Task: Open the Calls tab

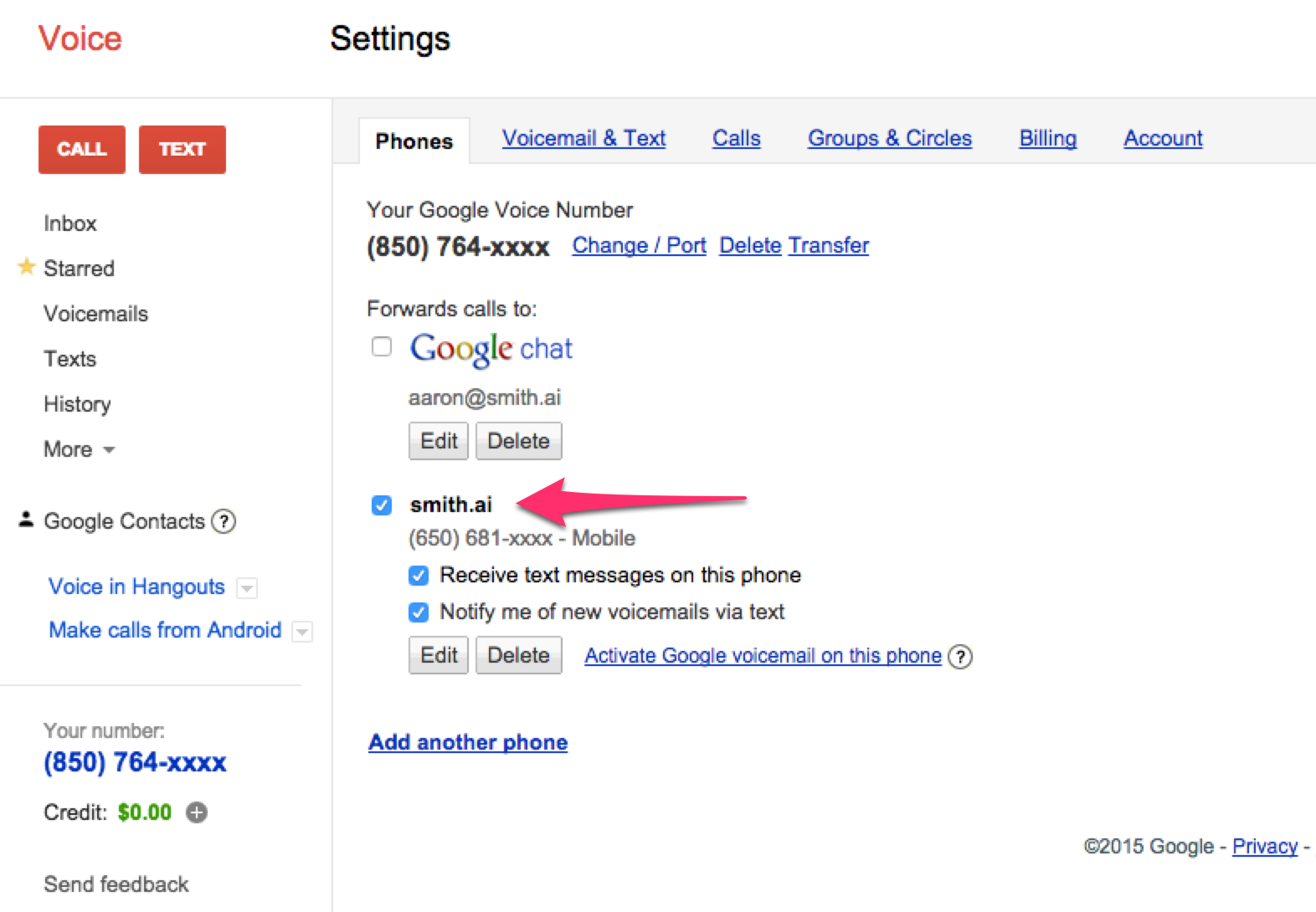Action: pyautogui.click(x=737, y=138)
